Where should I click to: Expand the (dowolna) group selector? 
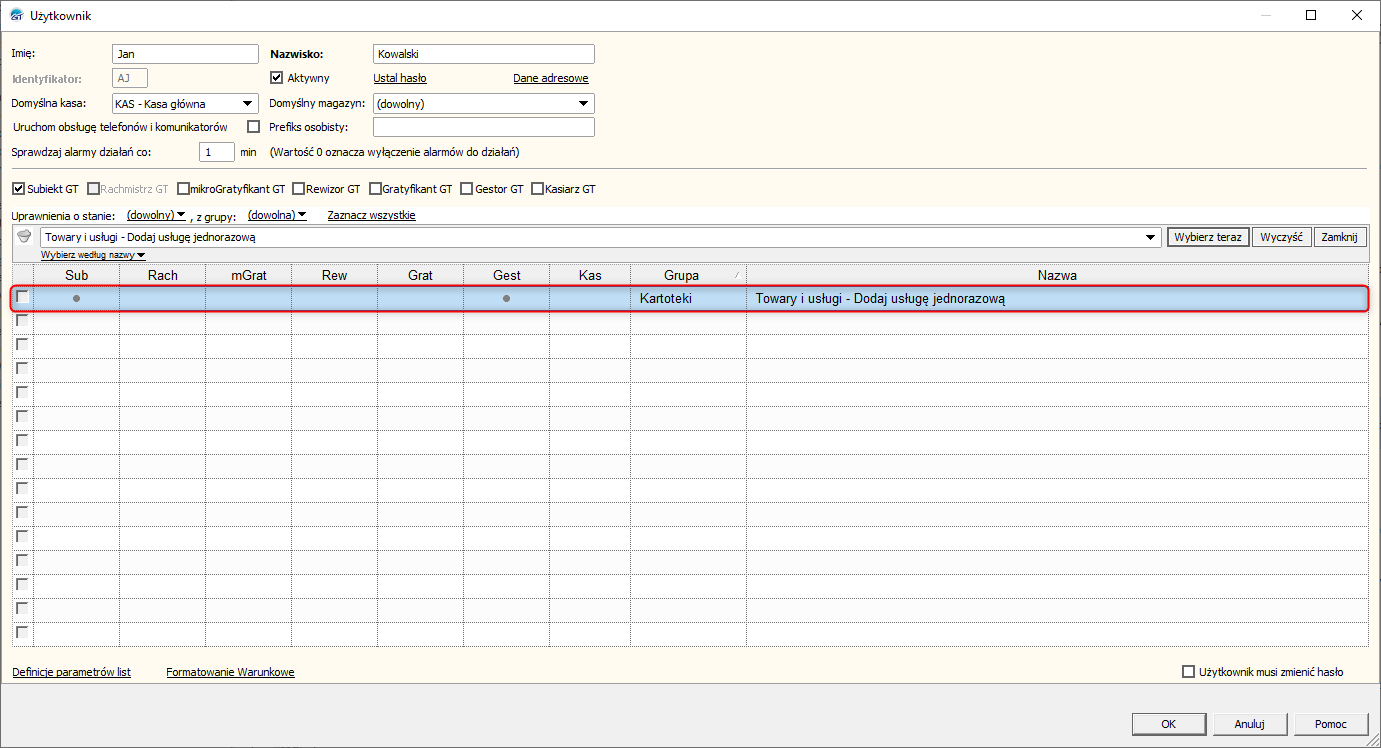pos(277,215)
